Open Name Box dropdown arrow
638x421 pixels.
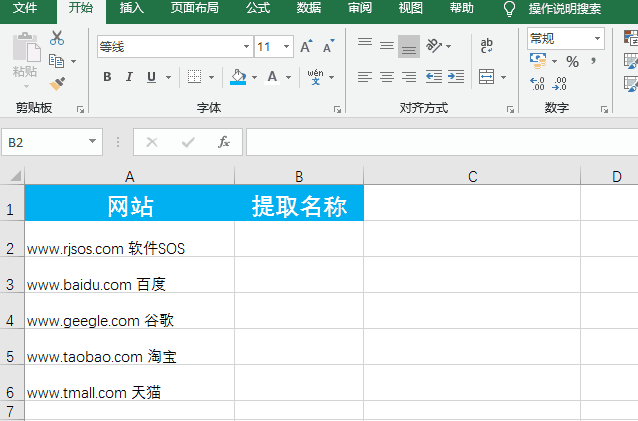pyautogui.click(x=92, y=141)
